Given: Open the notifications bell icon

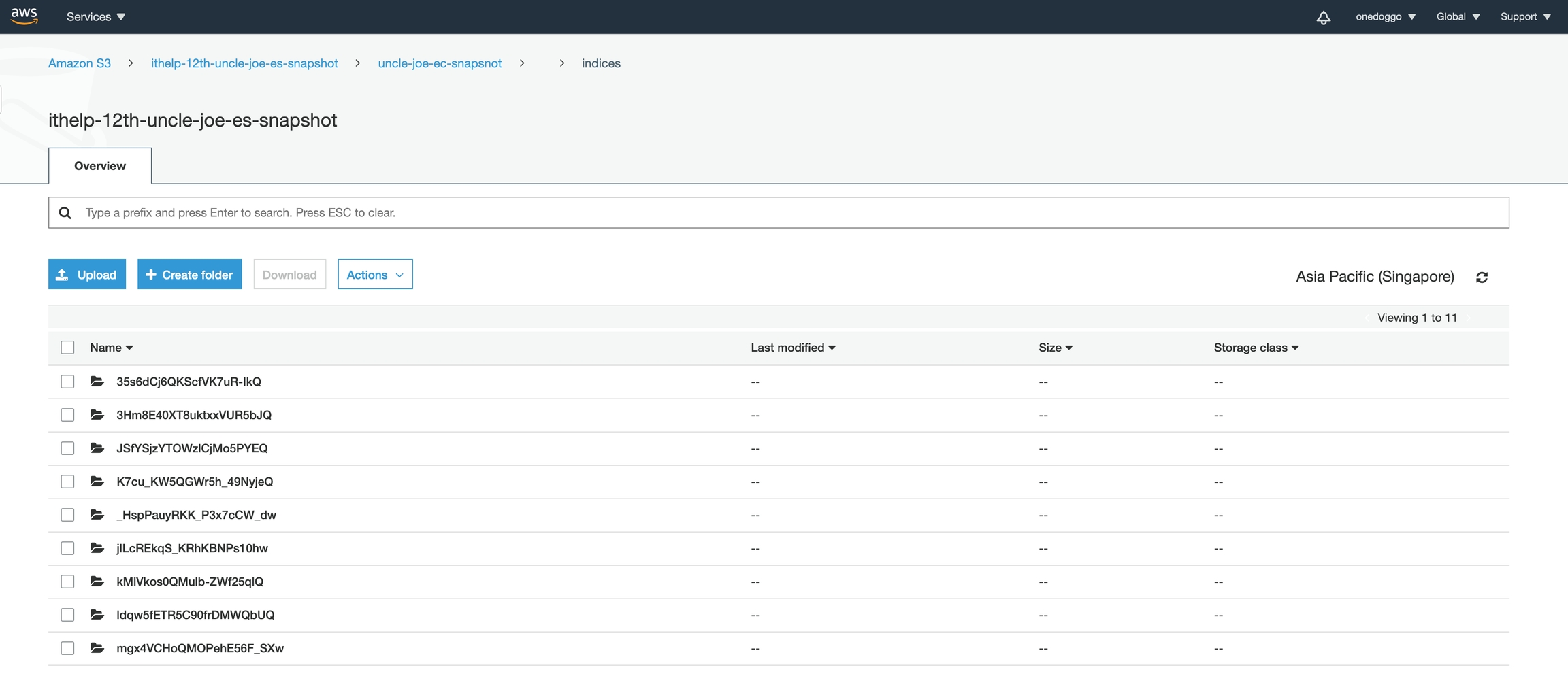Looking at the screenshot, I should (x=1323, y=17).
